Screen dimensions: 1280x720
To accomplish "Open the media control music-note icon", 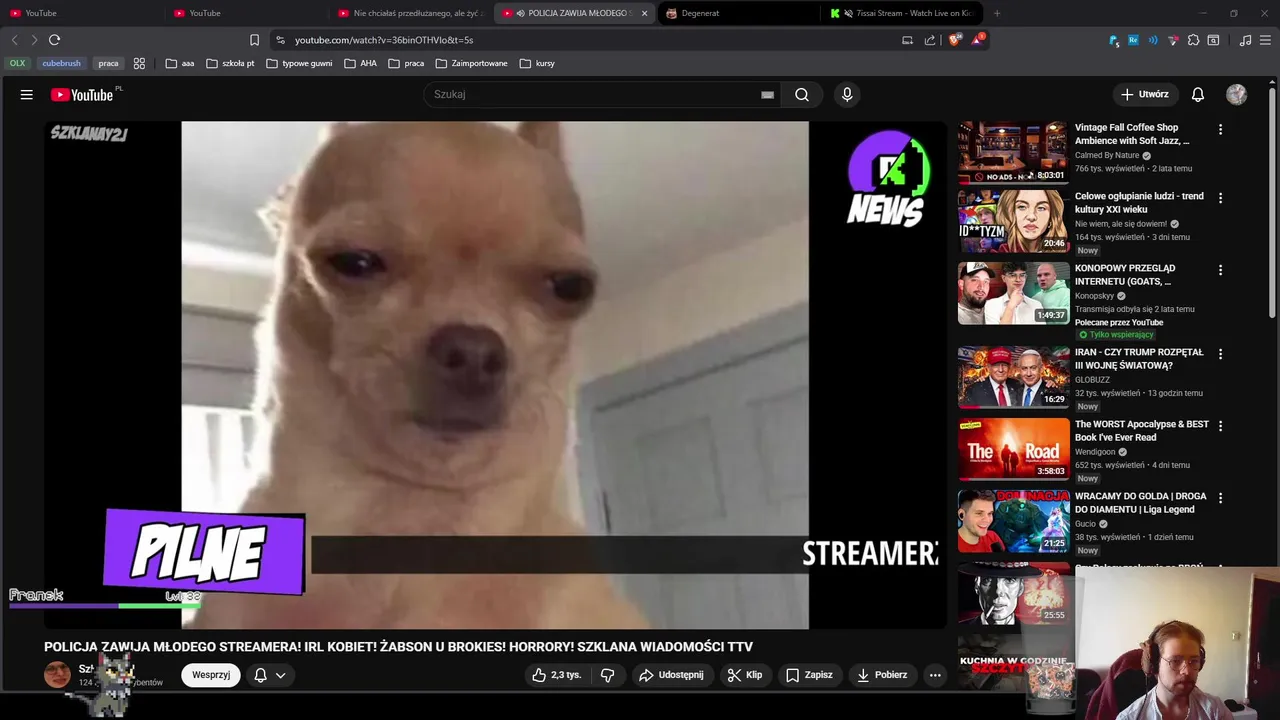I will point(1245,40).
